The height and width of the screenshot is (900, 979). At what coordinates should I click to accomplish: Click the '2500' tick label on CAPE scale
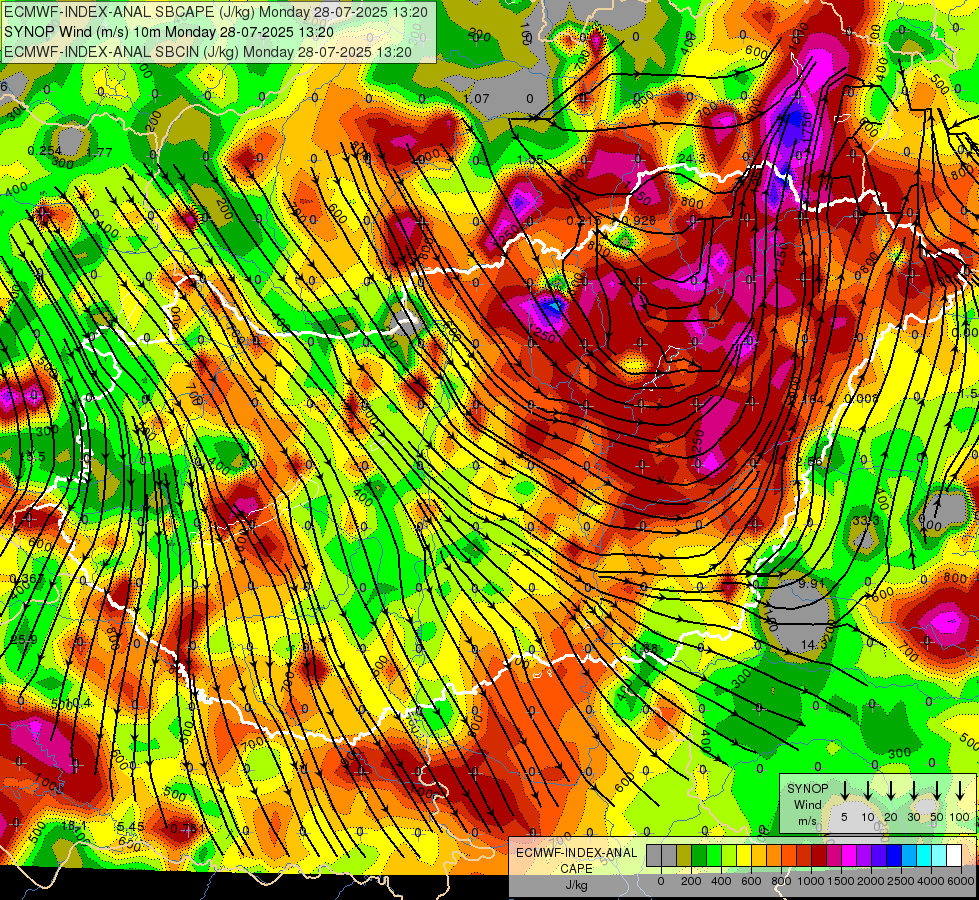[901, 881]
